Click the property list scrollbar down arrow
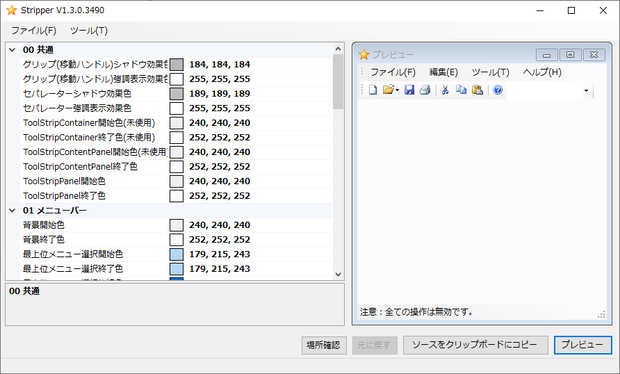The image size is (620, 374). click(338, 274)
